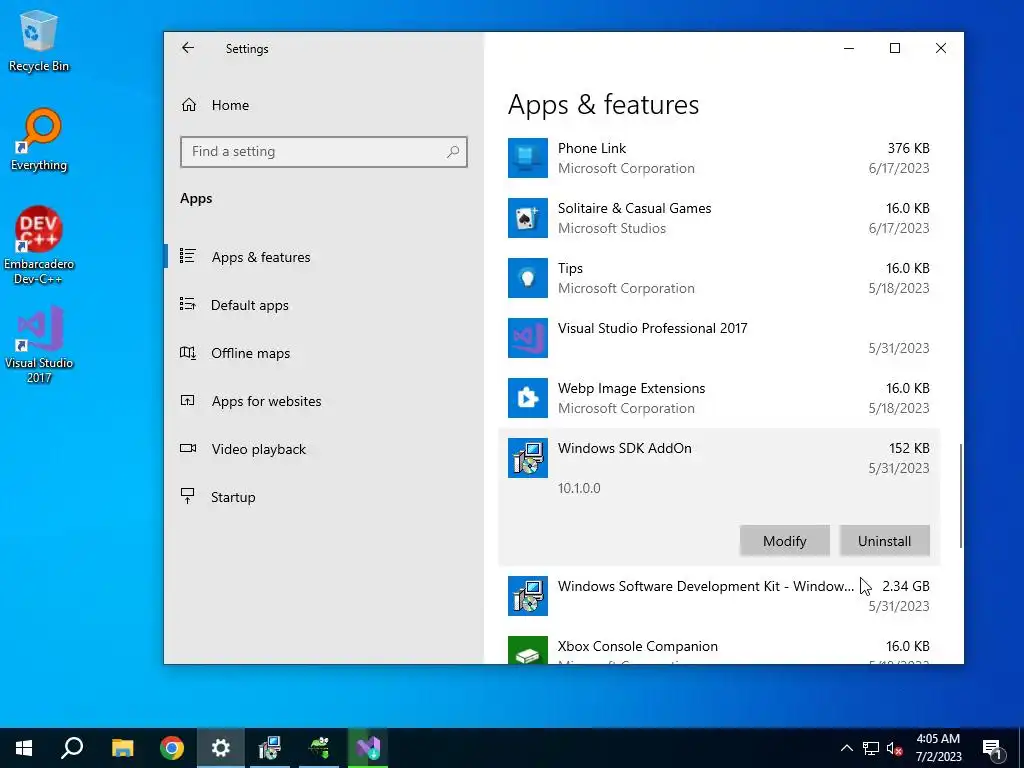Click the Windows SDK AddOn title
The width and height of the screenshot is (1024, 768).
624,448
